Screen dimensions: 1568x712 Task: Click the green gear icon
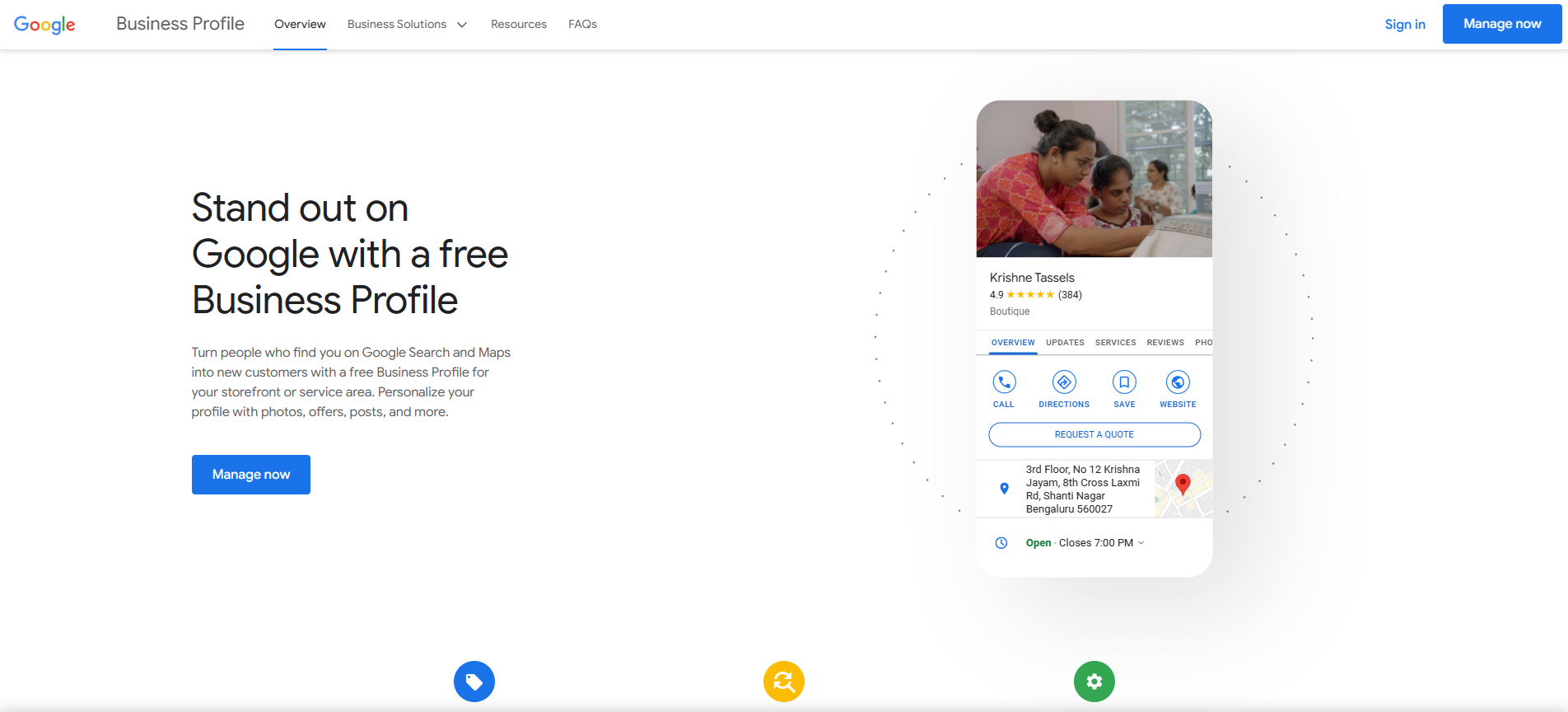click(1094, 682)
